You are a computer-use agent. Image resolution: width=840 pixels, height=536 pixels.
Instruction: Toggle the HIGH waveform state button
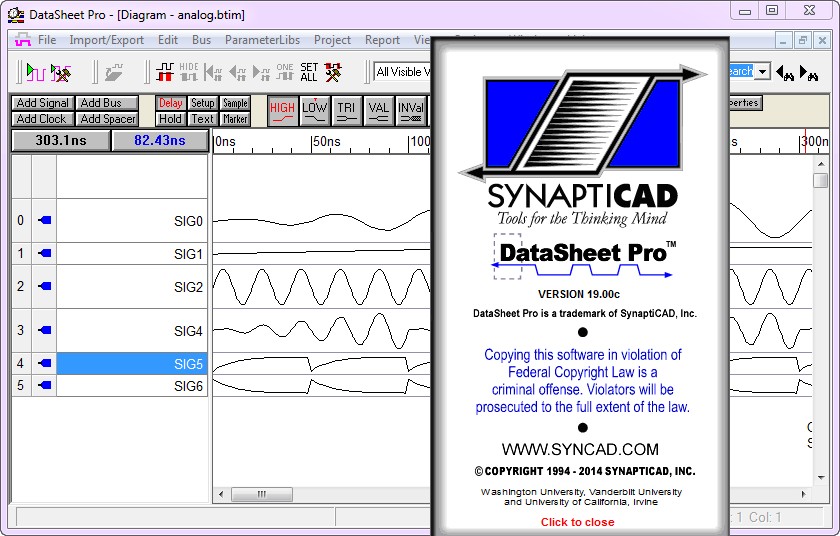pyautogui.click(x=282, y=111)
